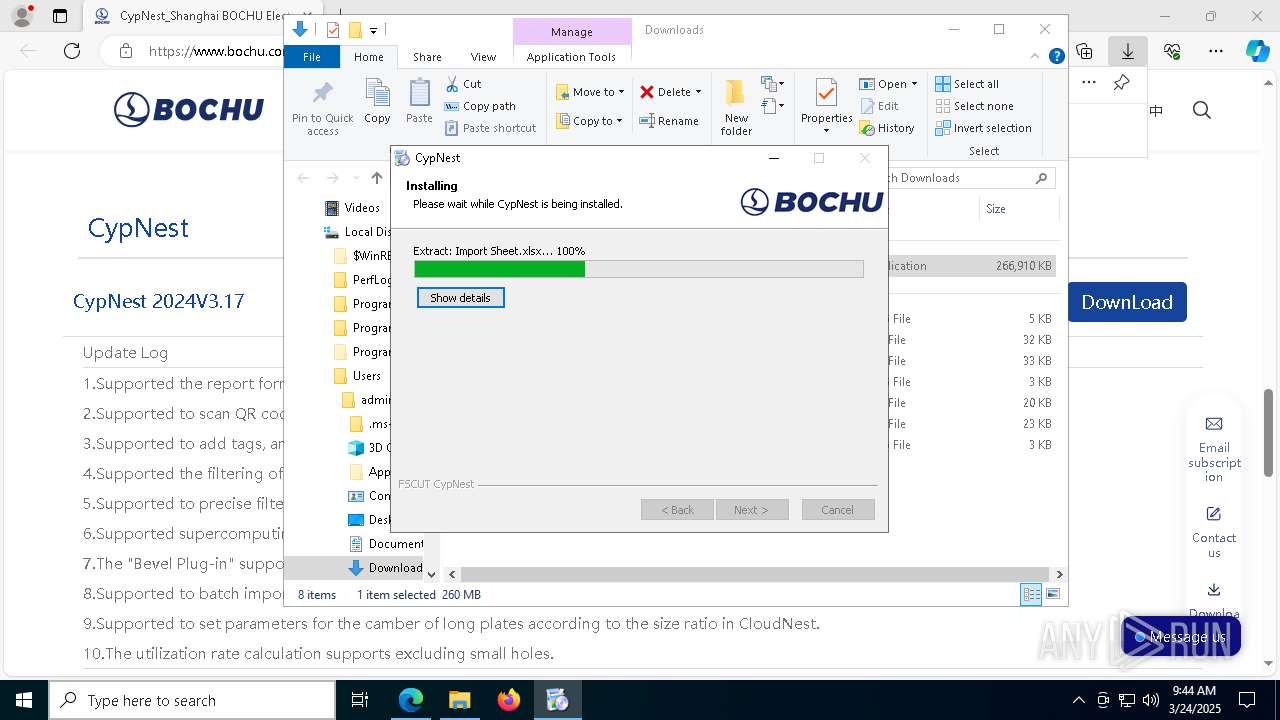Switch to the Share ribbon tab

pos(427,57)
